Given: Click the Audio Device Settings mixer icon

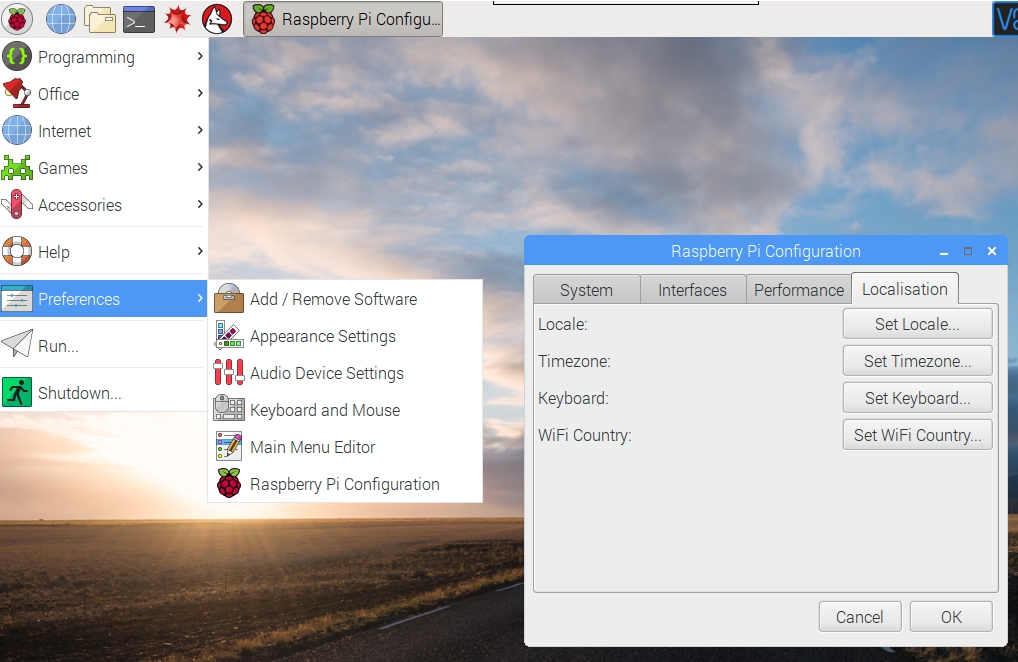Looking at the screenshot, I should pos(229,373).
